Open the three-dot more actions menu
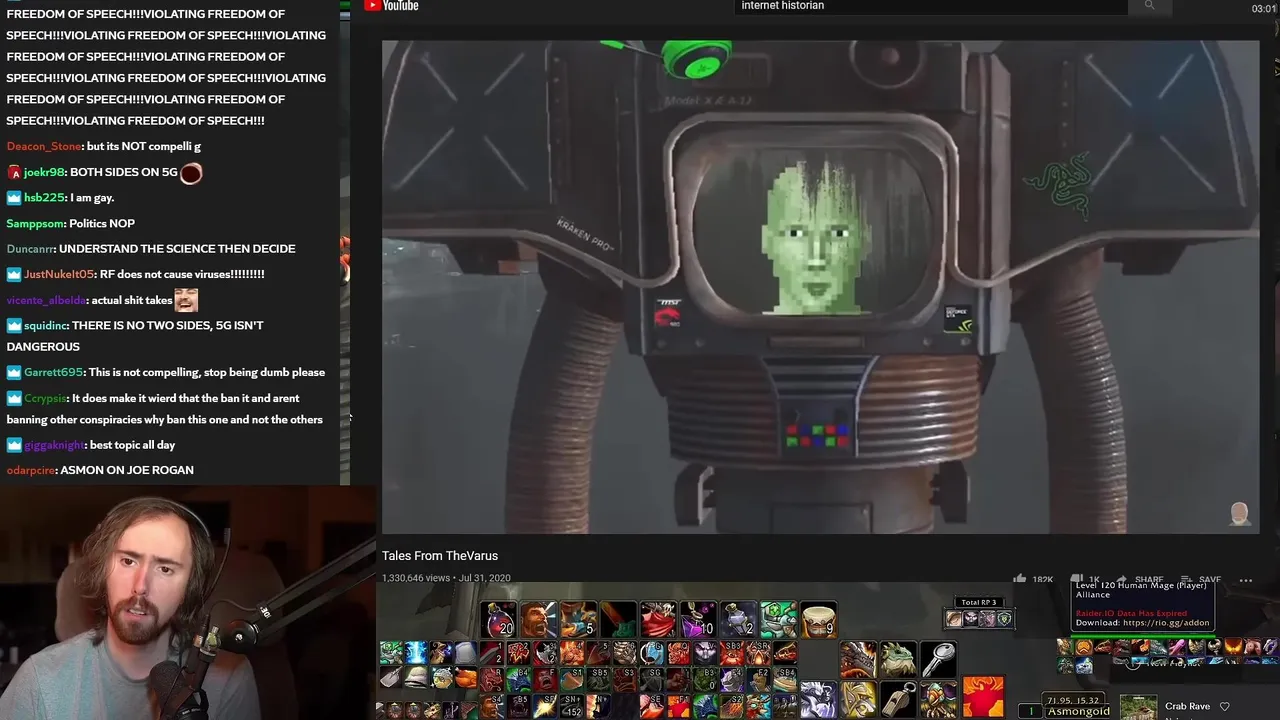 tap(1246, 579)
